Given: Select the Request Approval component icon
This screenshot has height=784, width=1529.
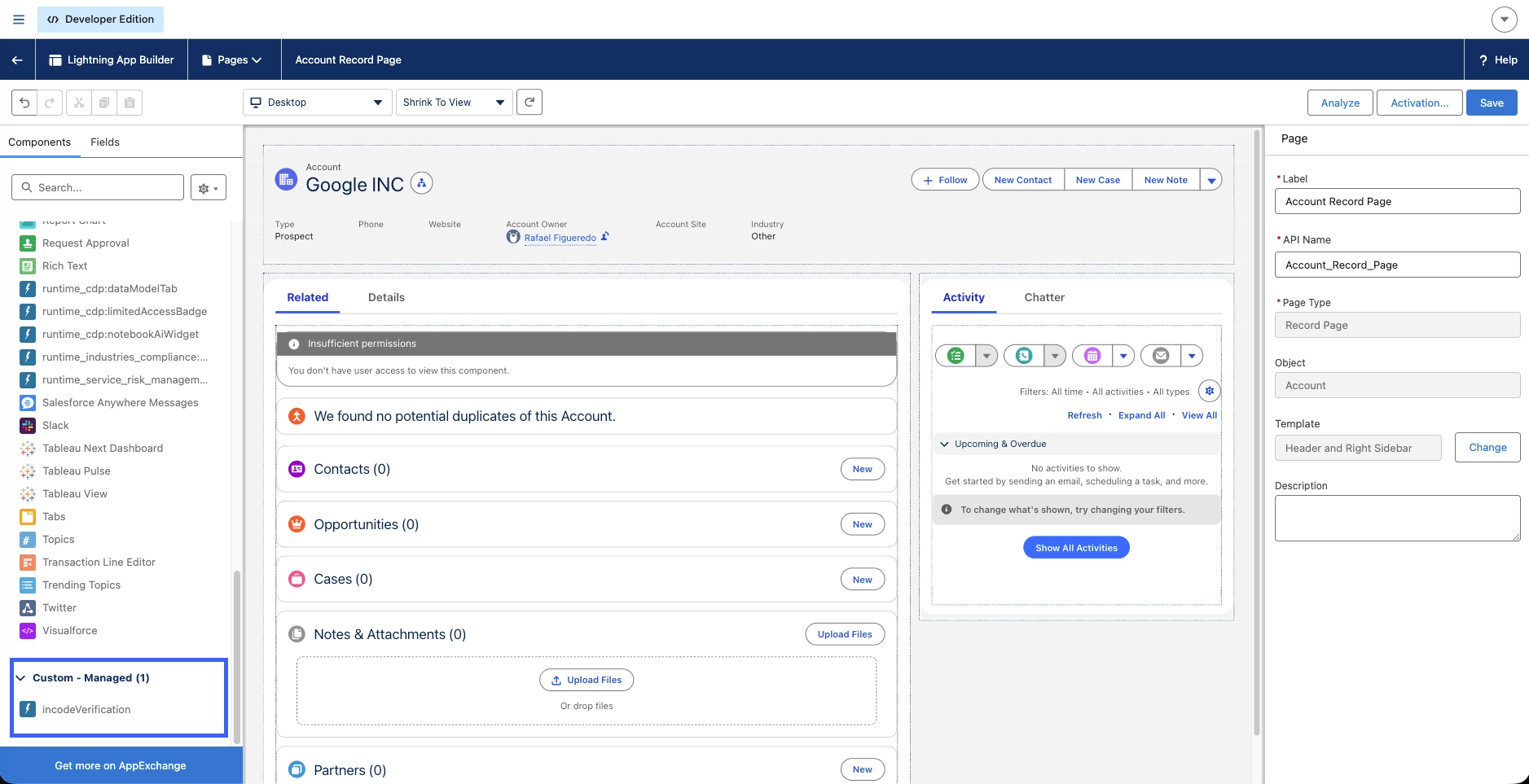Looking at the screenshot, I should tap(28, 243).
